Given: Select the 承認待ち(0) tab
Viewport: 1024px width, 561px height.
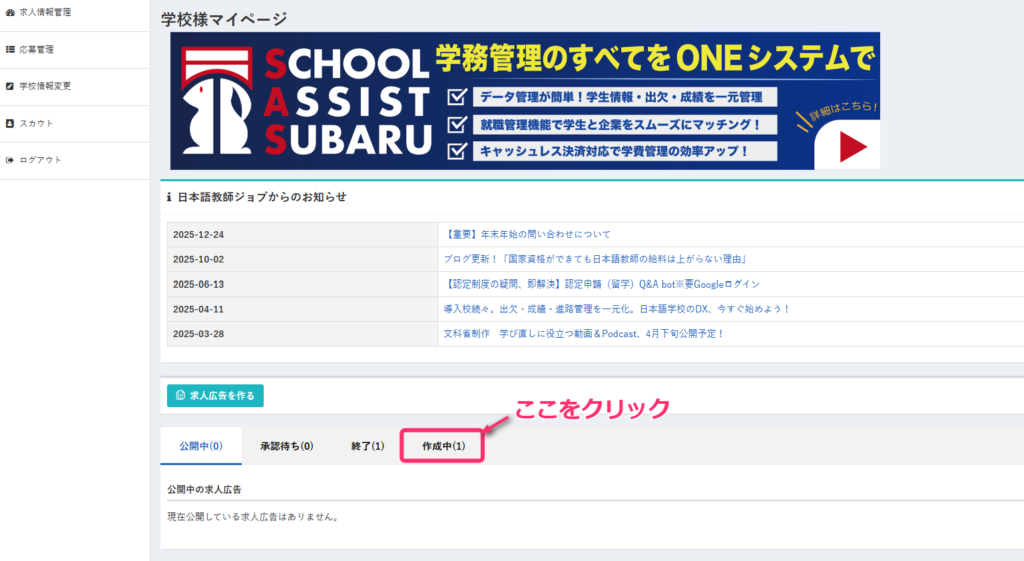Looking at the screenshot, I should point(286,446).
